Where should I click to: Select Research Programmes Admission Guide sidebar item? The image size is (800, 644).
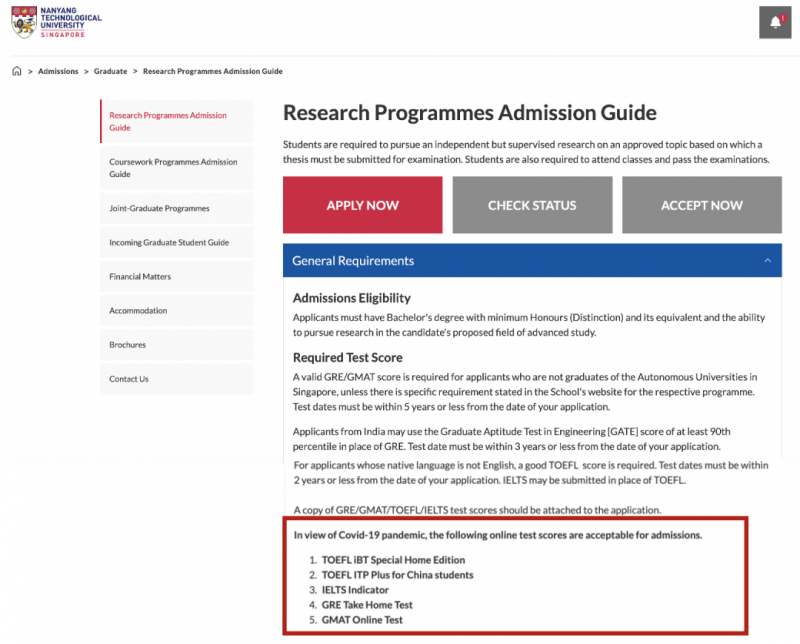[x=177, y=121]
